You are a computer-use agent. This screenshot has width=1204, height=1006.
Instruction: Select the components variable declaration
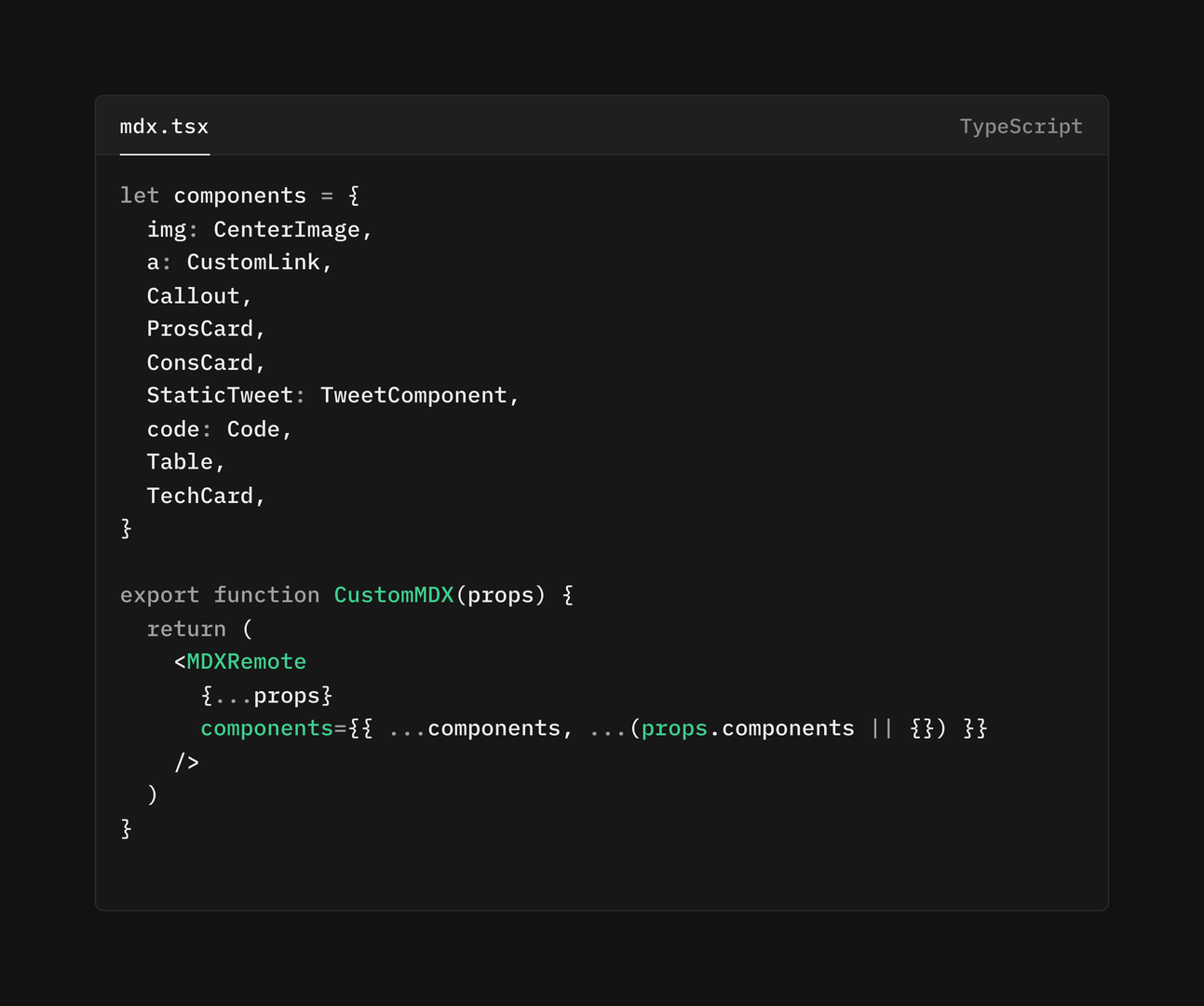tap(239, 195)
